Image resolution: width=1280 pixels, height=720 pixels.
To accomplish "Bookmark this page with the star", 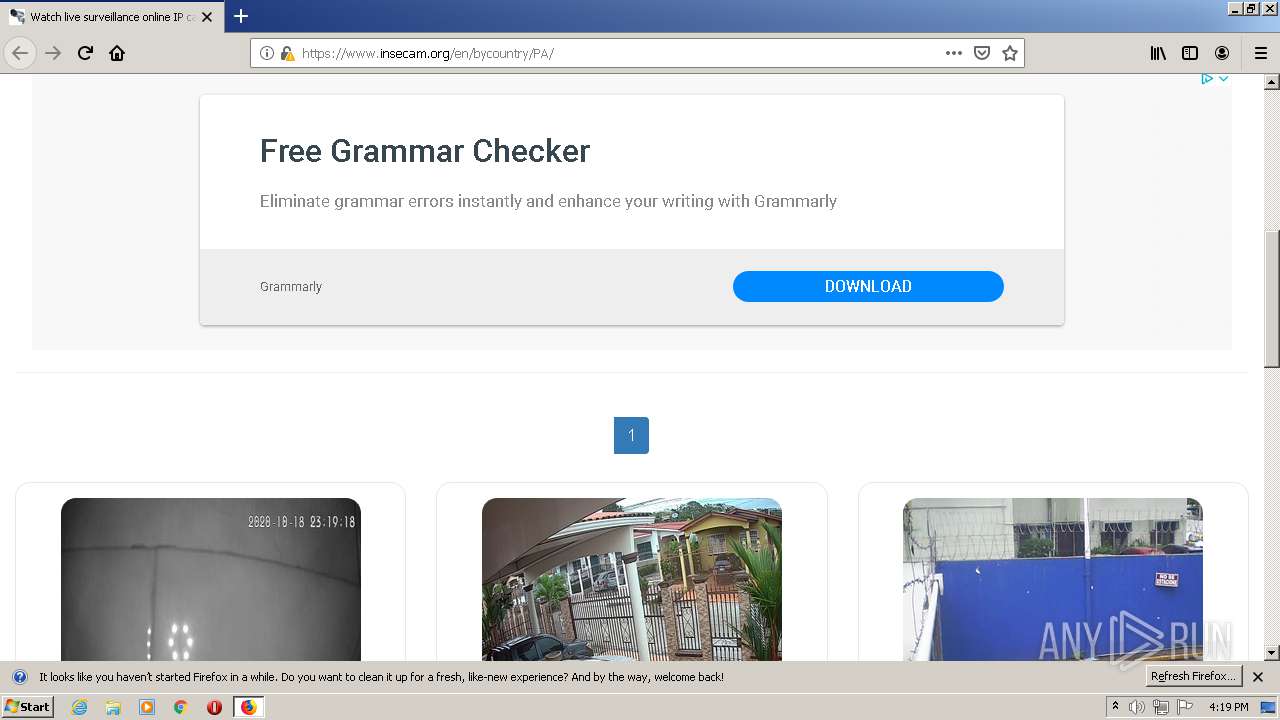I will tap(1010, 53).
